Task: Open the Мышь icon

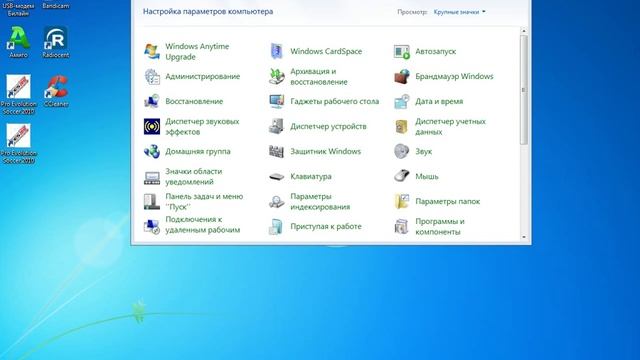Action: coord(402,177)
